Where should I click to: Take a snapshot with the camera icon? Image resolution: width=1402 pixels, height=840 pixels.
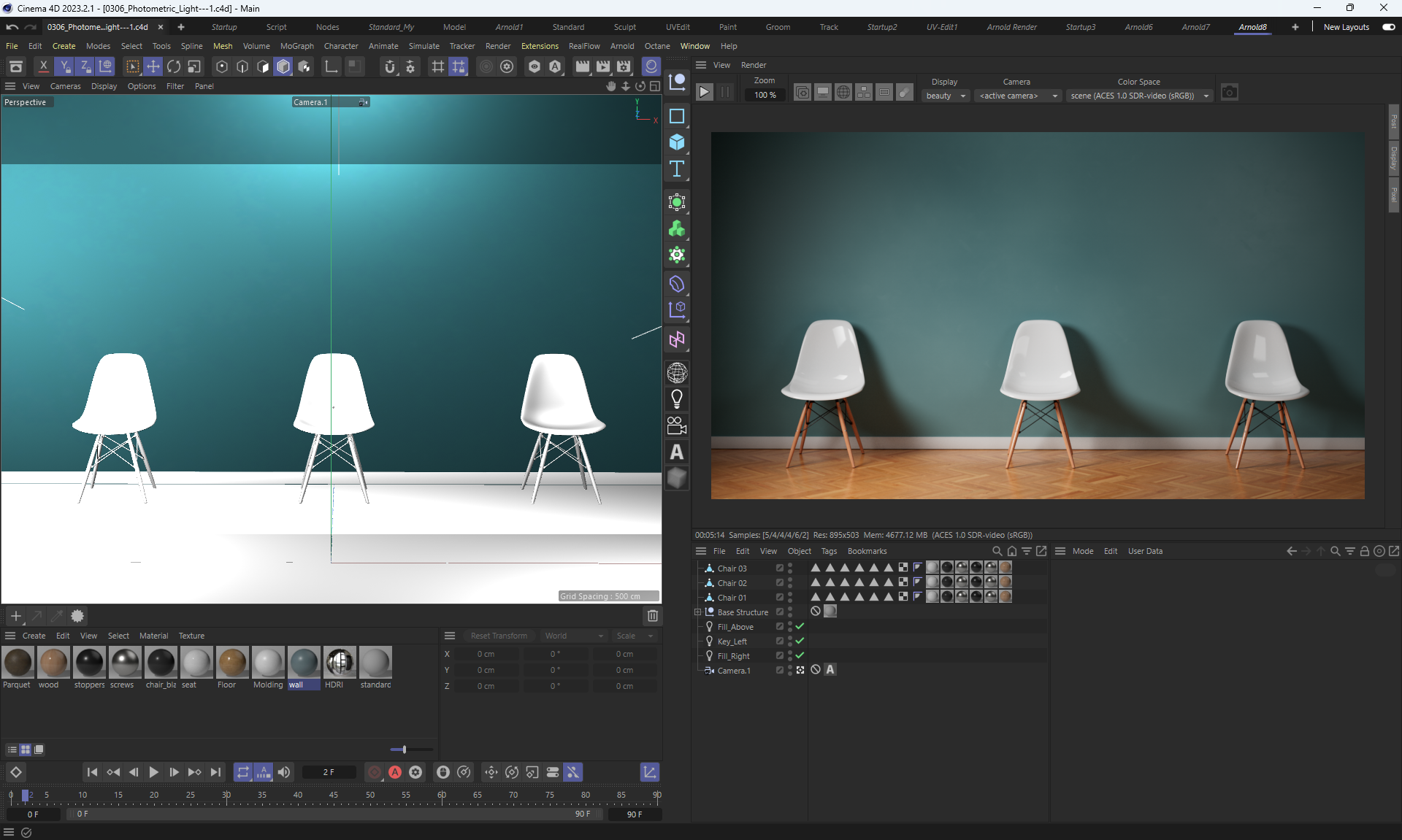(1230, 93)
